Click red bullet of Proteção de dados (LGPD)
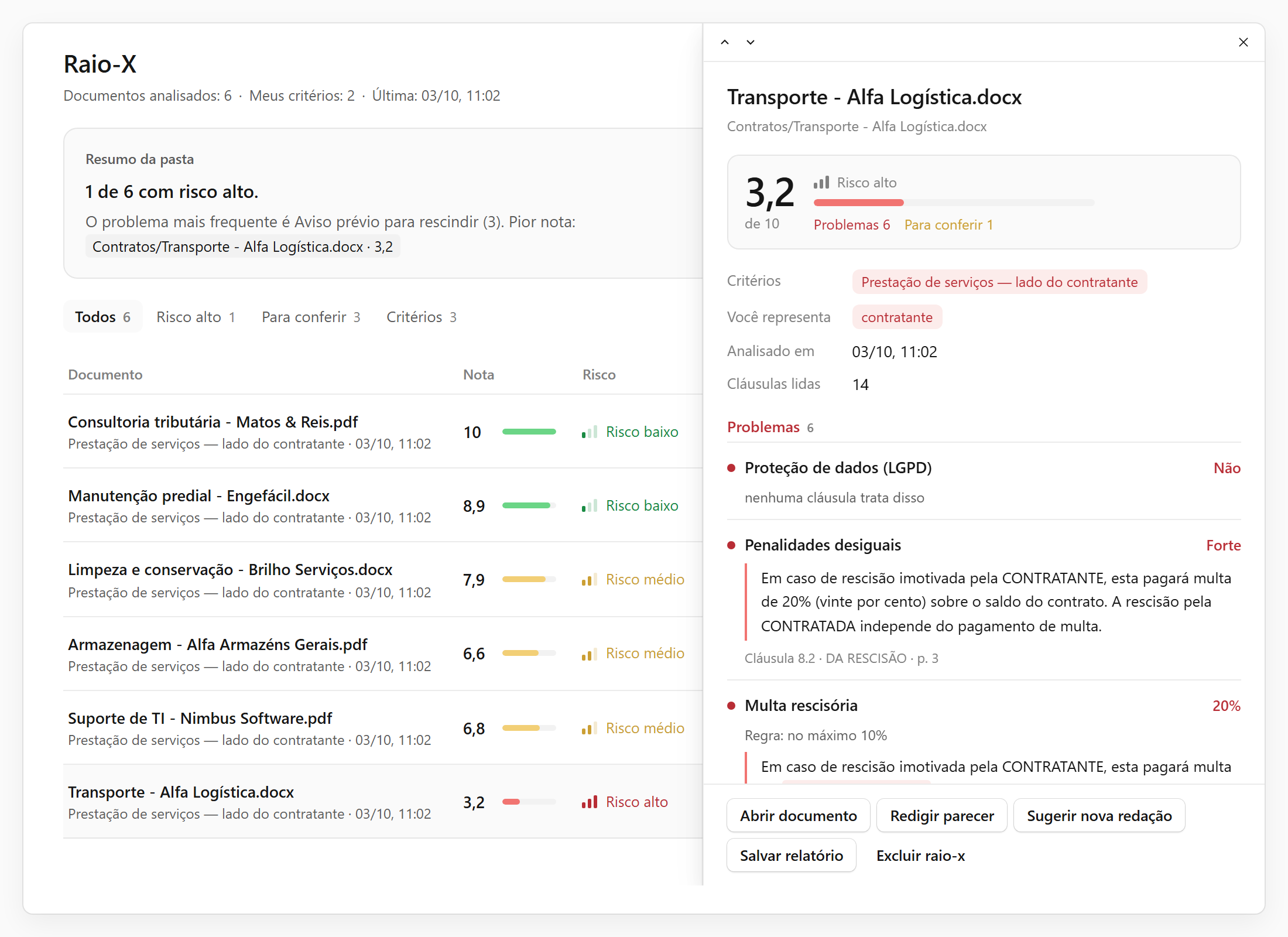This screenshot has height=937, width=1288. [731, 468]
